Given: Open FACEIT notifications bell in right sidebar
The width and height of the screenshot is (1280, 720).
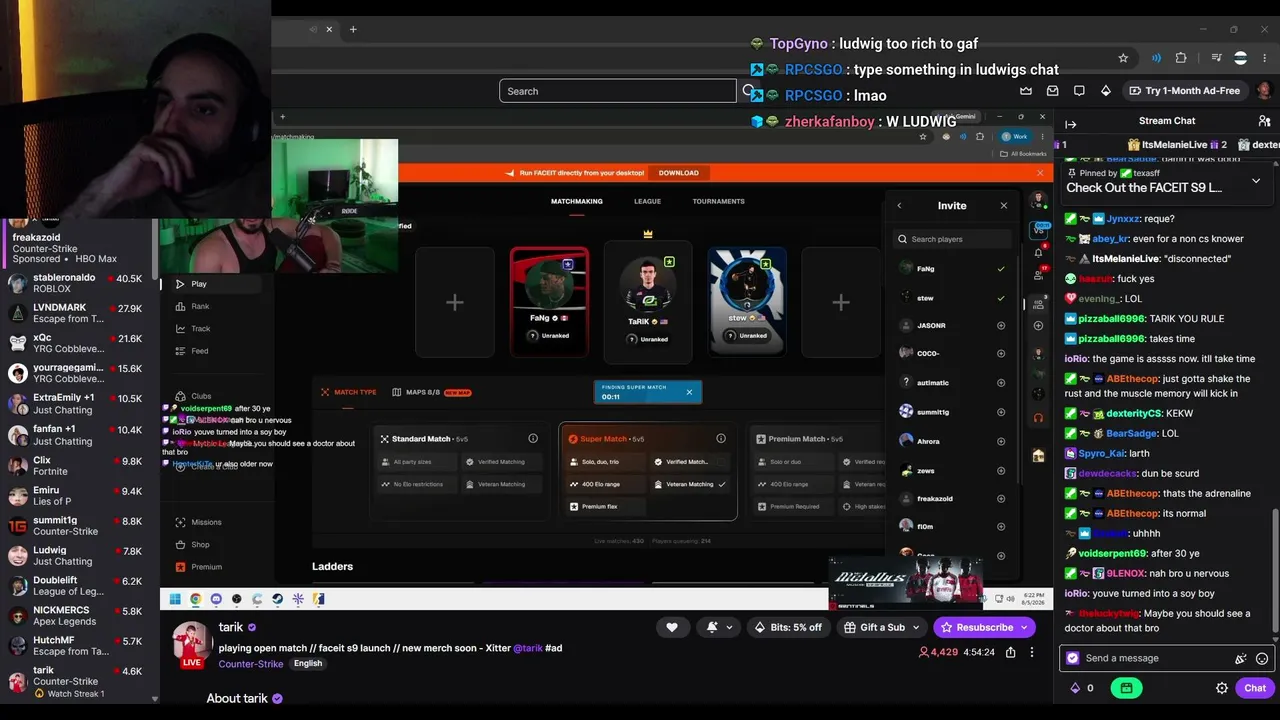Looking at the screenshot, I should pyautogui.click(x=1038, y=252).
